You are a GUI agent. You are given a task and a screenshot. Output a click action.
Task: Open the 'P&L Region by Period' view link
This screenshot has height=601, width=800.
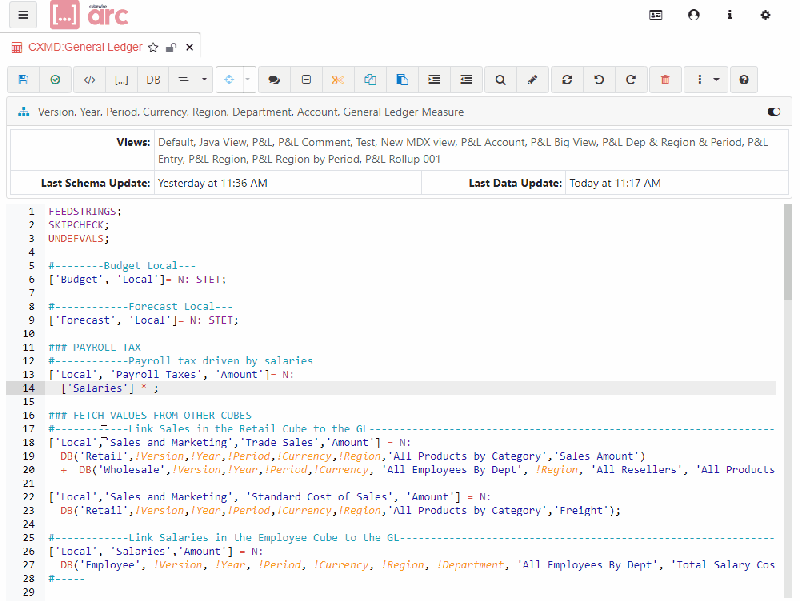(306, 159)
